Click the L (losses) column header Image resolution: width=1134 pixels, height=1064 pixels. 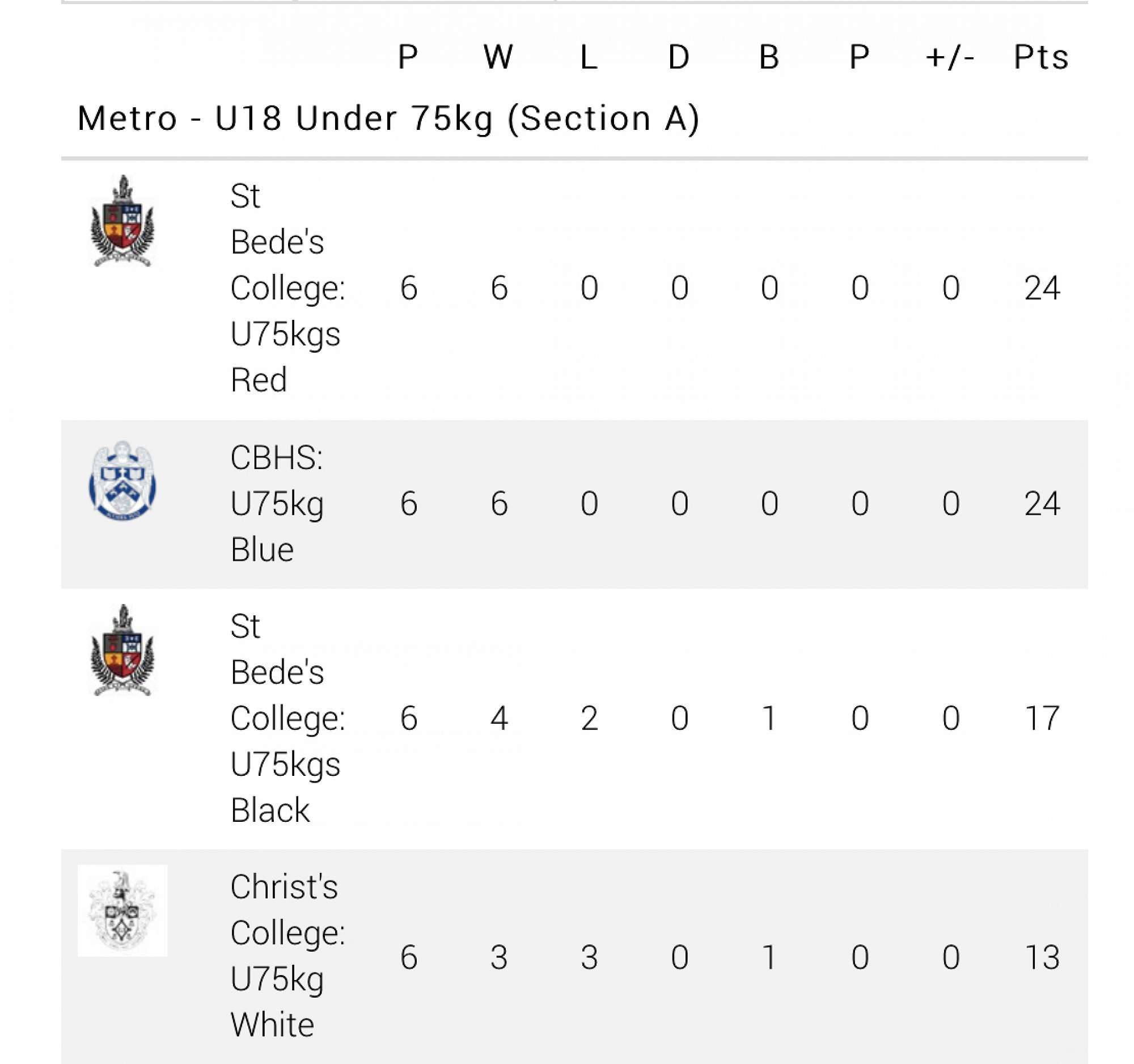[589, 57]
